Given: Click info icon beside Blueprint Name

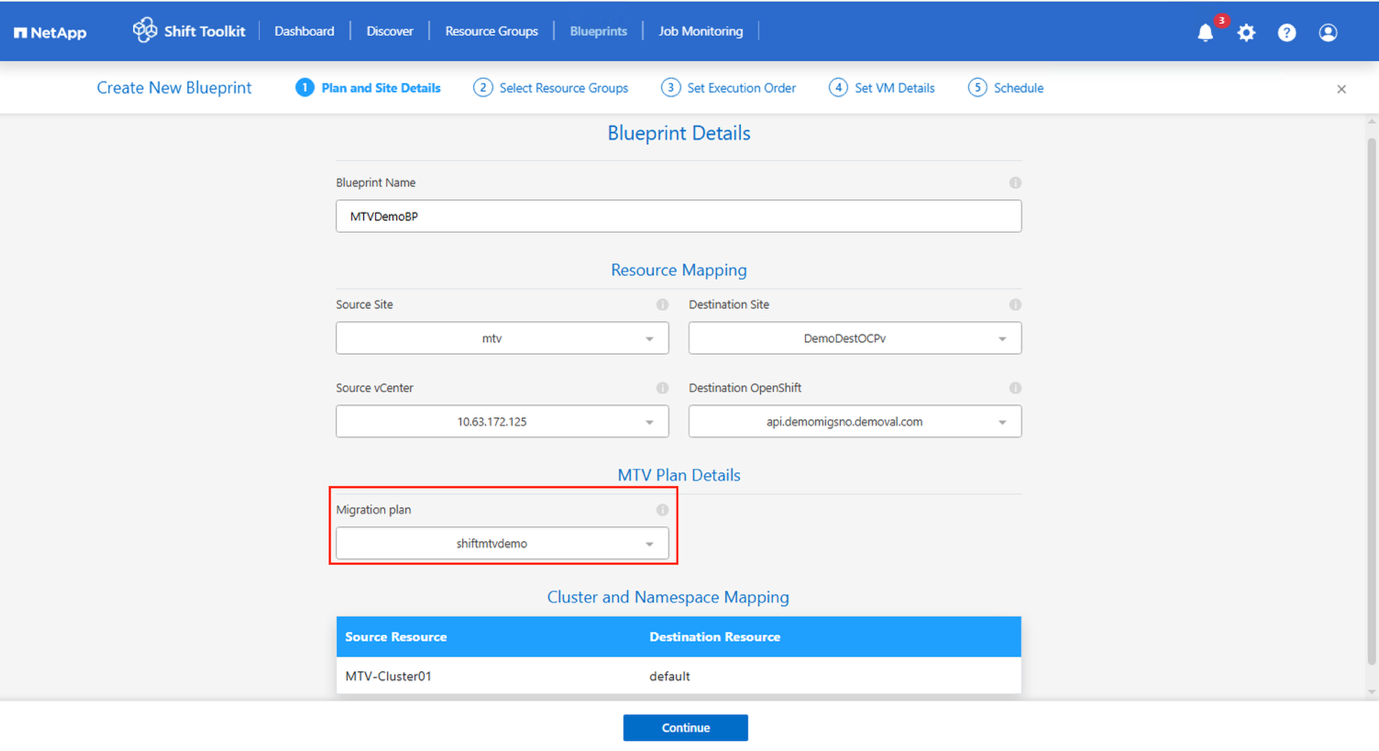Looking at the screenshot, I should click(1015, 183).
